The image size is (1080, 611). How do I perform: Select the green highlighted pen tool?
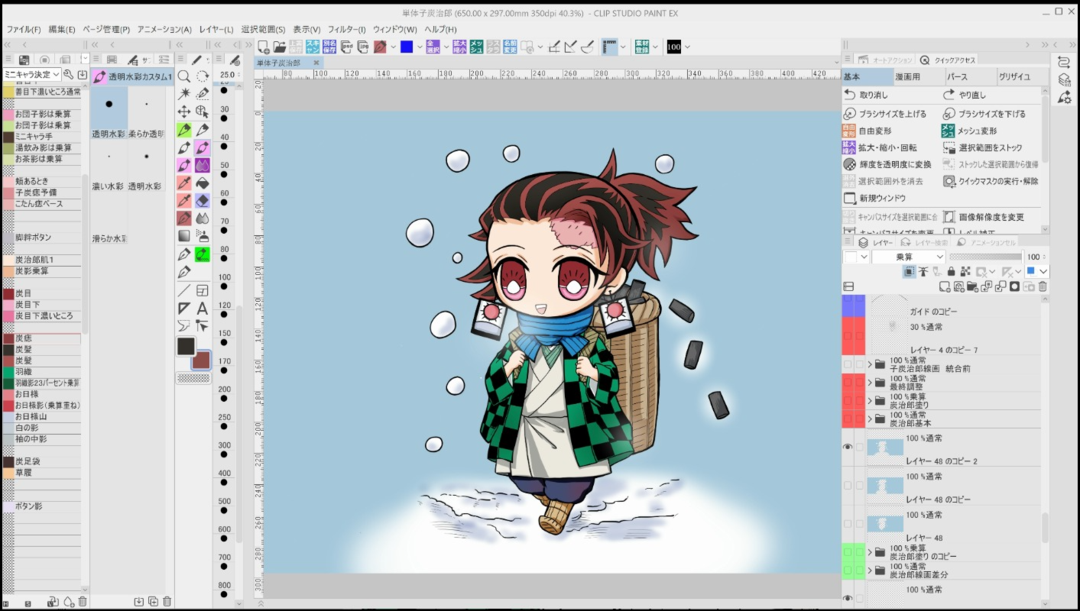tap(184, 130)
